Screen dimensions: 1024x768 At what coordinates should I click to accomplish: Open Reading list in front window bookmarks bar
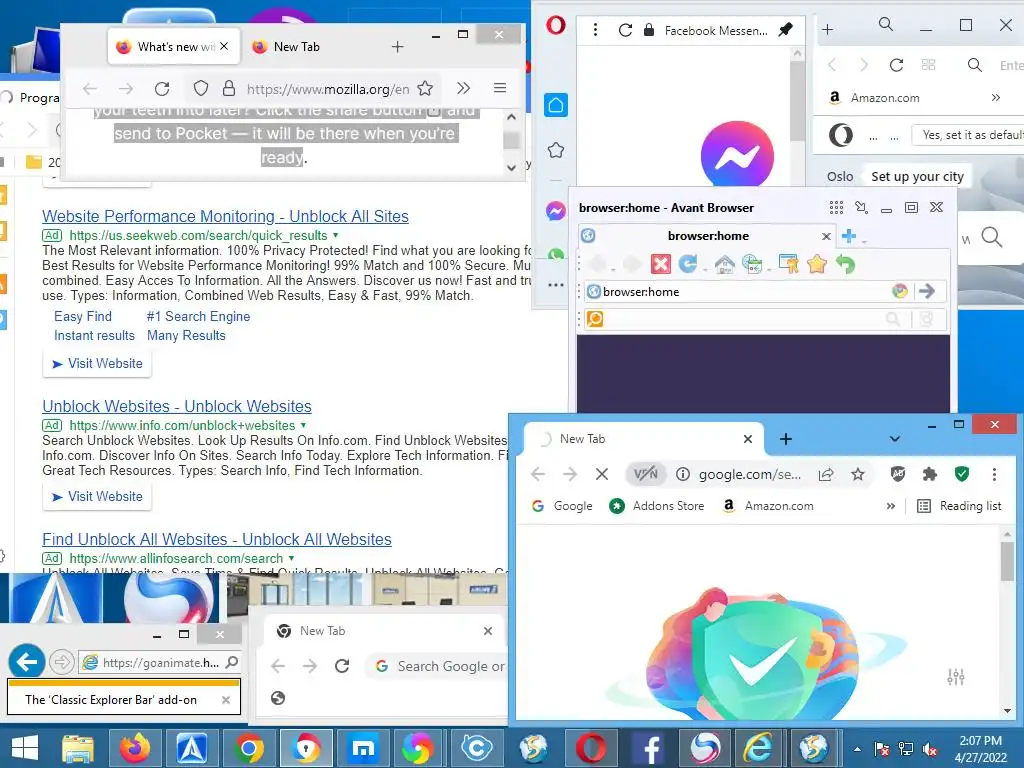(959, 505)
